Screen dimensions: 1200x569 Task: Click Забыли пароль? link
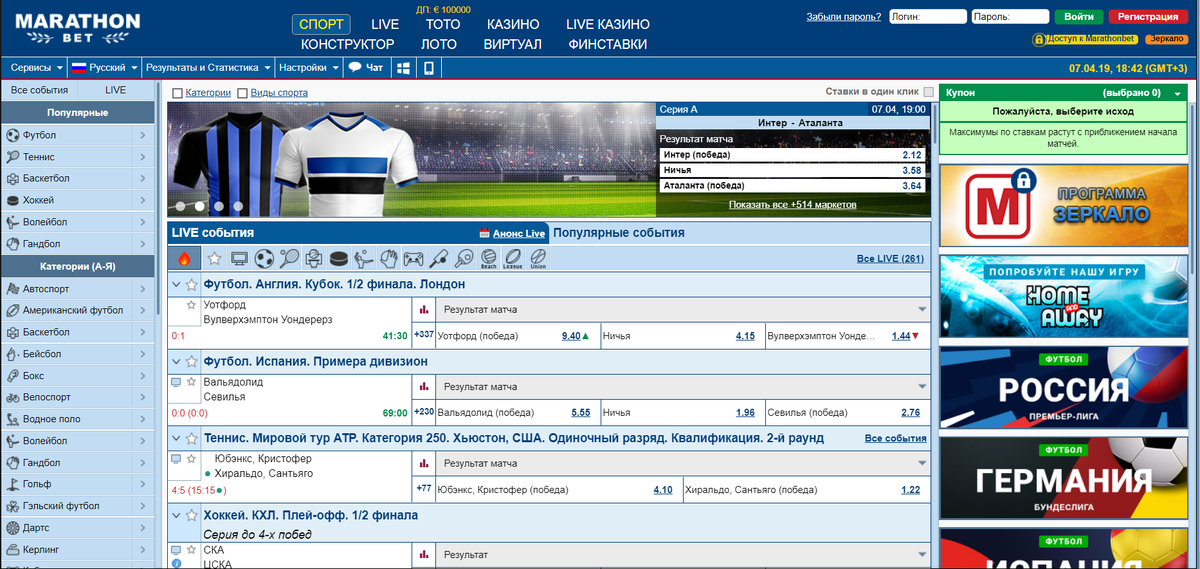[x=844, y=17]
